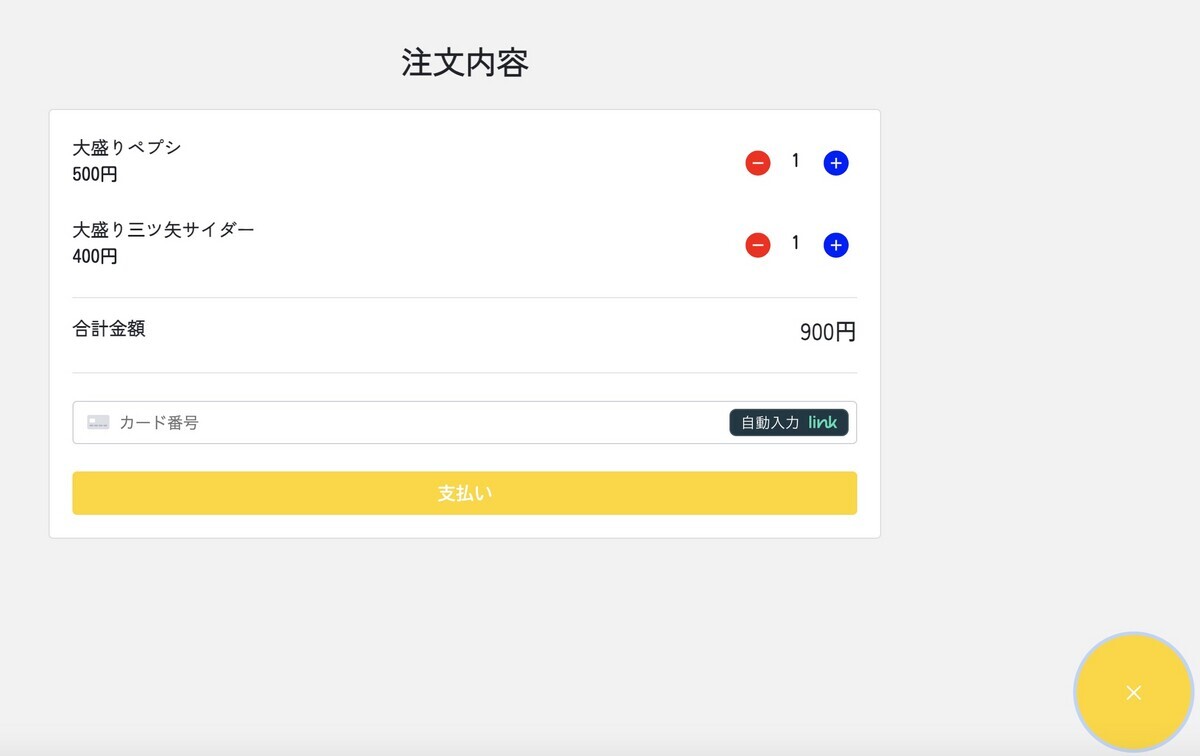The image size is (1200, 756).
Task: Click the blue plus icon for 大盛りペプシ
Action: 835,162
